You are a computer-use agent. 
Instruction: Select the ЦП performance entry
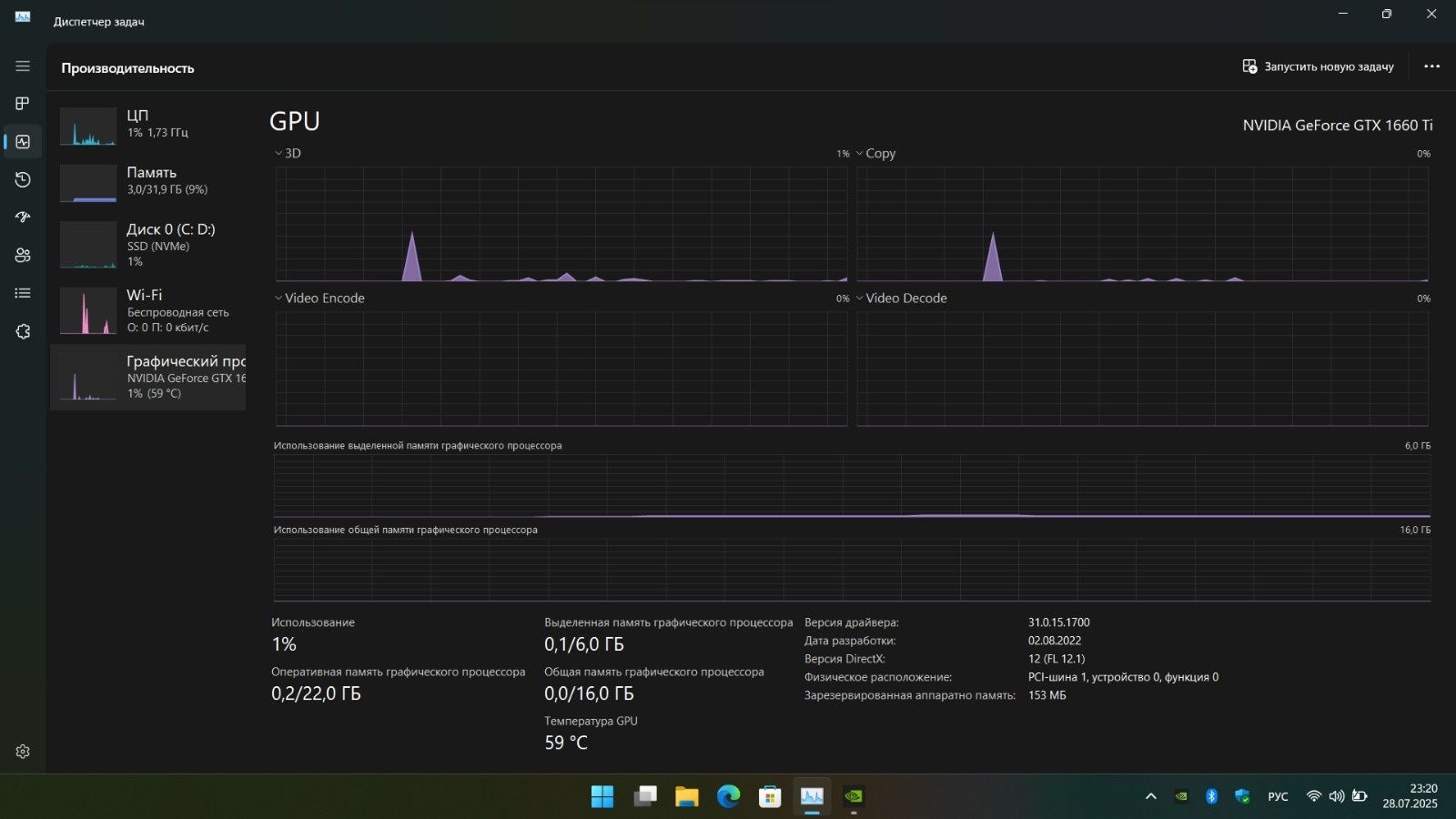[x=147, y=125]
